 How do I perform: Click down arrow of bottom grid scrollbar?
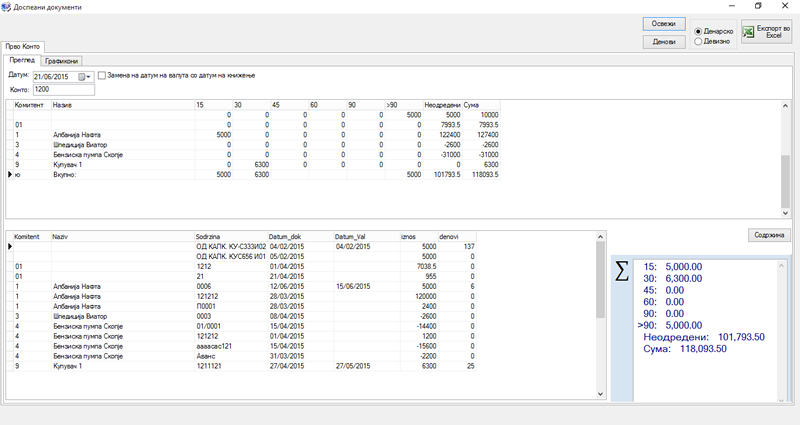(x=600, y=394)
